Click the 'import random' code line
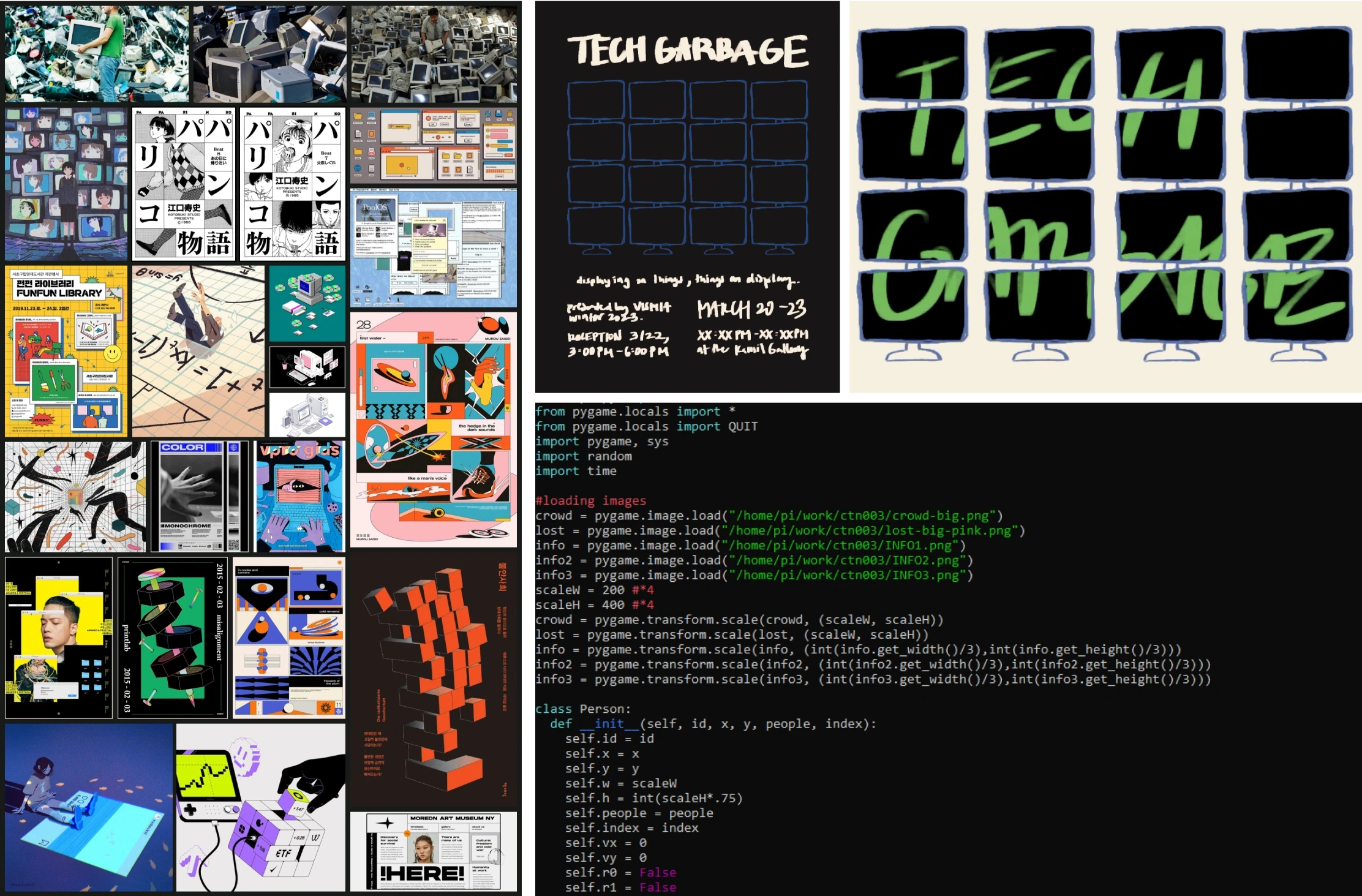Screen dimensions: 1362x896 [583, 456]
